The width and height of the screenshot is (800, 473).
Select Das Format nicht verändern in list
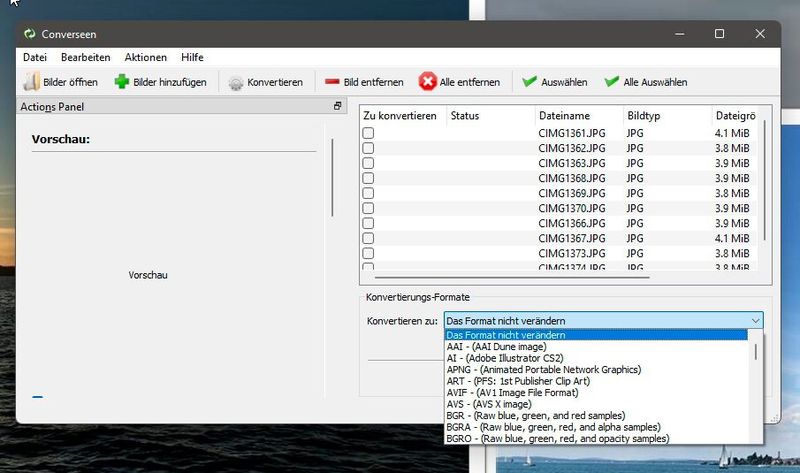(x=595, y=335)
